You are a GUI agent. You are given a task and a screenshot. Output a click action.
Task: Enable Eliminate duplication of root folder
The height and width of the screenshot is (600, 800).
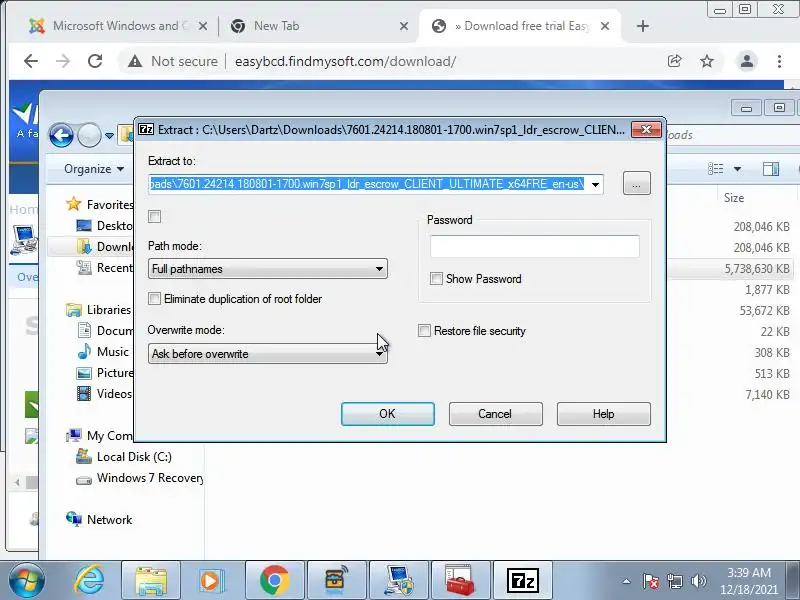click(154, 298)
